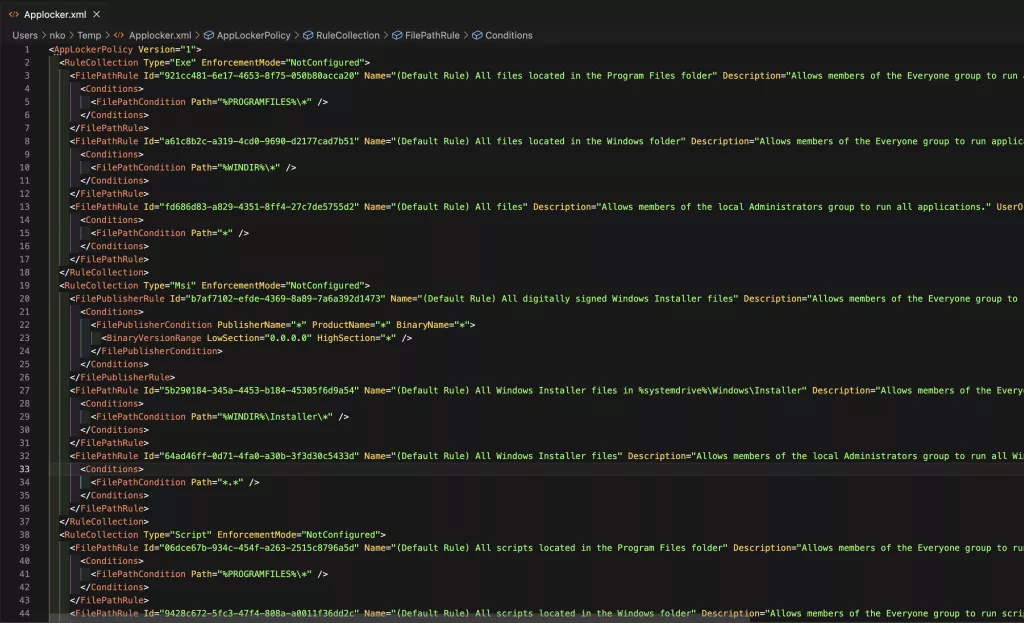Click the RuleCollection symbol icon in breadcrumbs
Image resolution: width=1024 pixels, height=623 pixels.
coord(308,35)
